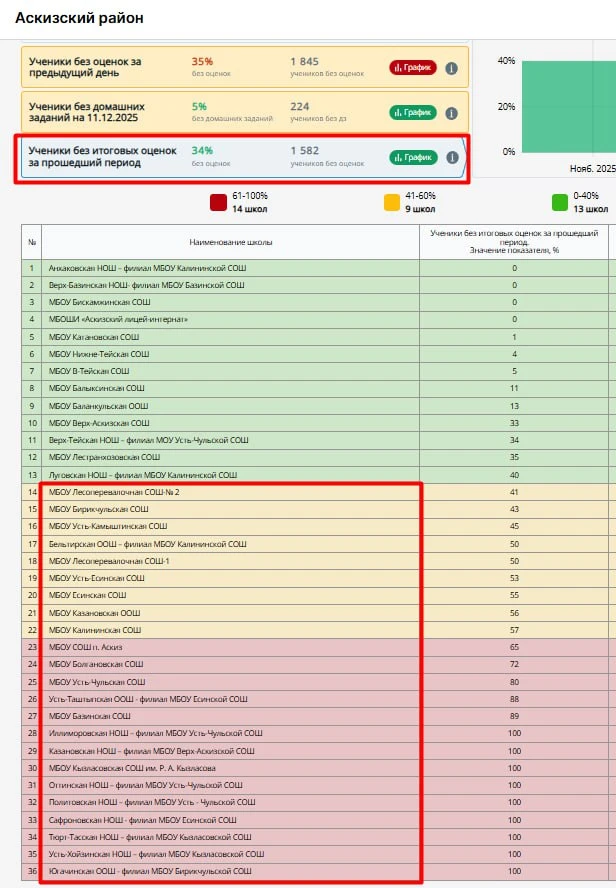Select row 'МБОУ Базинская СОШ'
This screenshot has height=888, width=616.
click(x=315, y=716)
